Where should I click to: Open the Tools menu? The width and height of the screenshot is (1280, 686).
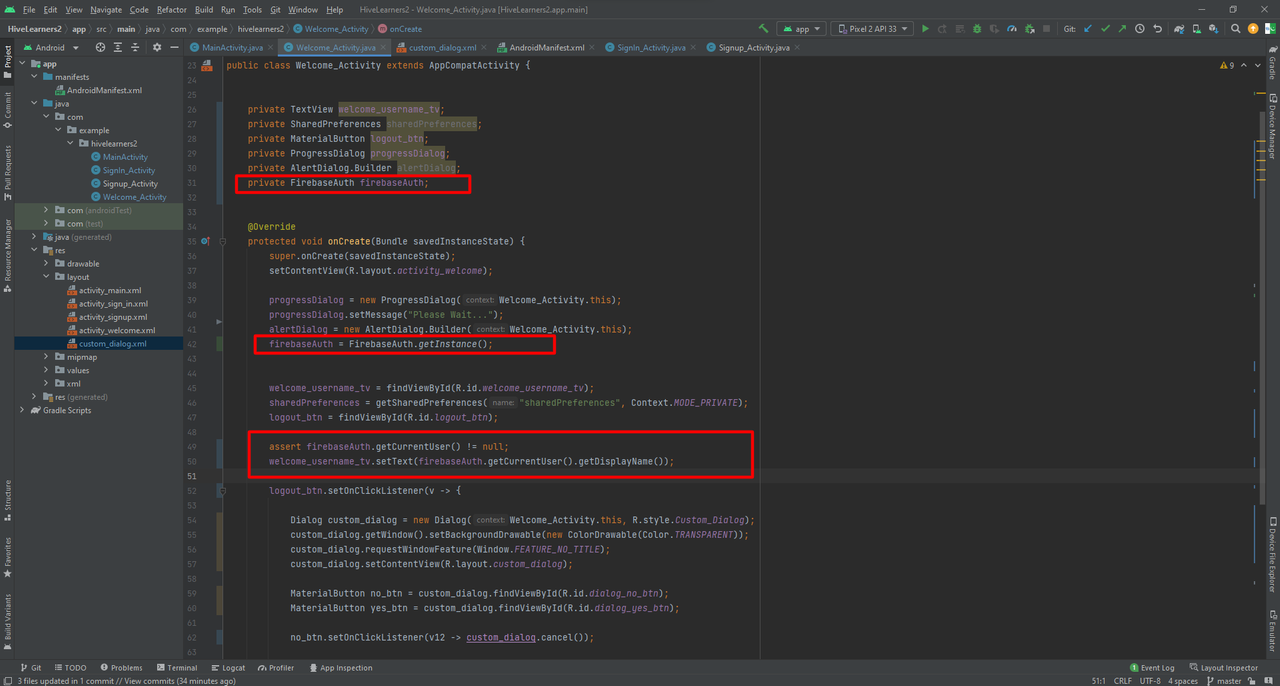coord(252,9)
